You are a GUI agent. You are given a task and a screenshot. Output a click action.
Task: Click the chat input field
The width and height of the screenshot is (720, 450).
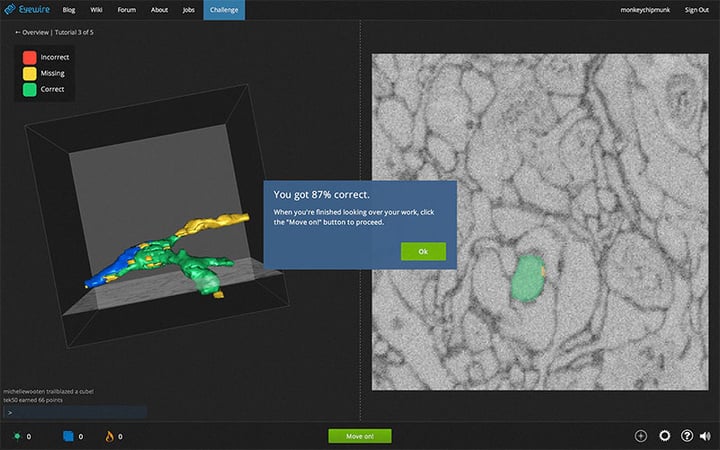pyautogui.click(x=75, y=411)
